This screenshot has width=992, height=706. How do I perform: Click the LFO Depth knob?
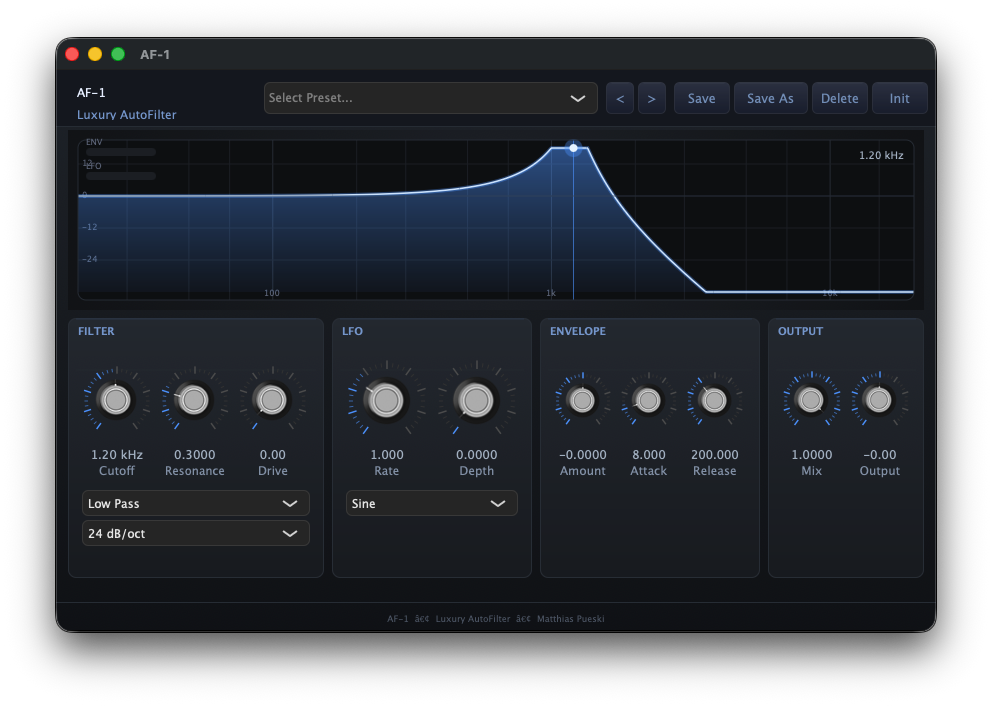pos(476,400)
